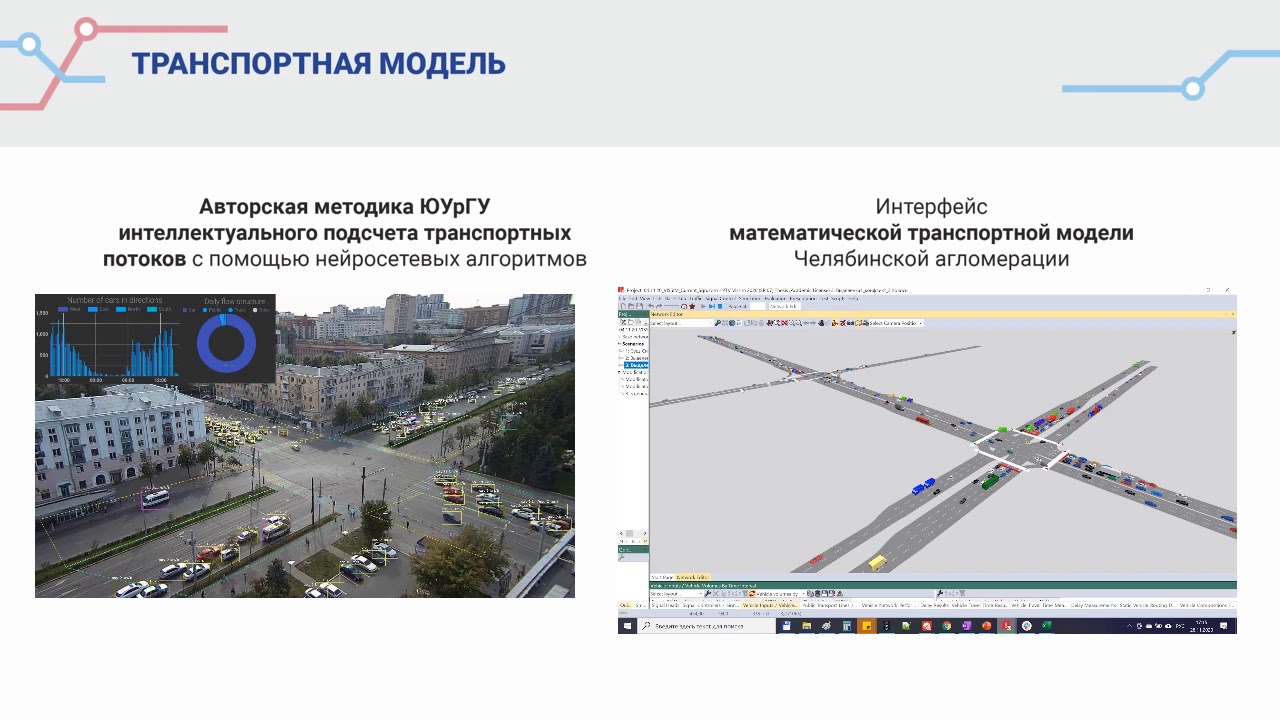Image resolution: width=1280 pixels, height=720 pixels.
Task: Open the Delay Results list tab
Action: click(x=935, y=605)
